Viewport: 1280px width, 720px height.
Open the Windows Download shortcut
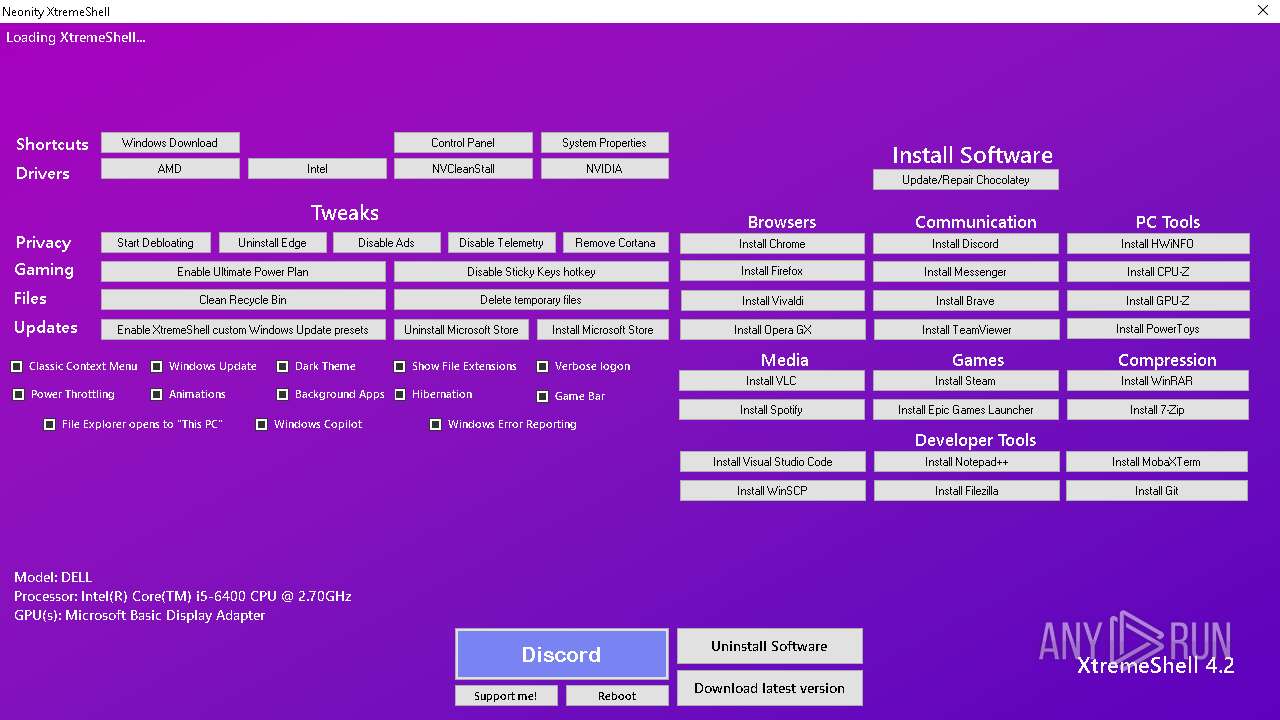(170, 143)
